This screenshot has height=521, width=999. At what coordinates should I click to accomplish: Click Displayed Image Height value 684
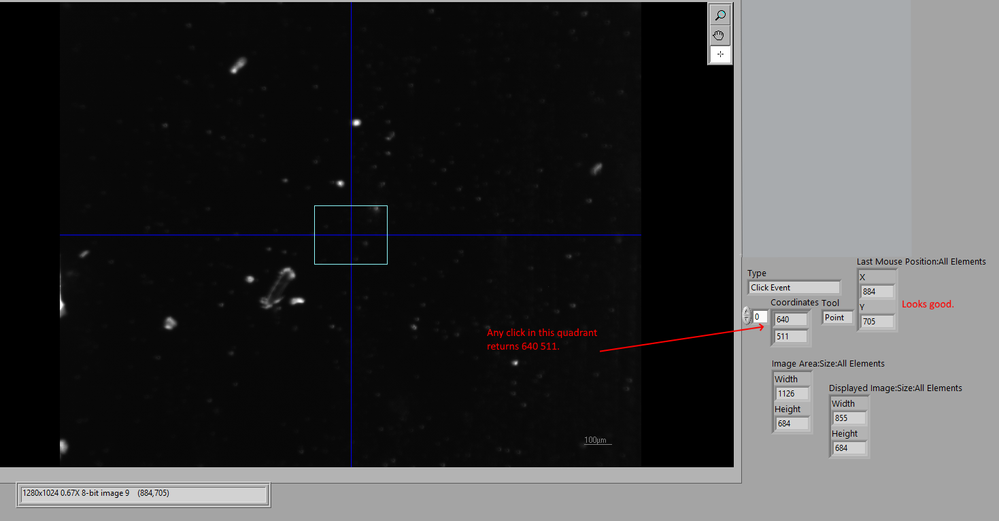[x=849, y=448]
